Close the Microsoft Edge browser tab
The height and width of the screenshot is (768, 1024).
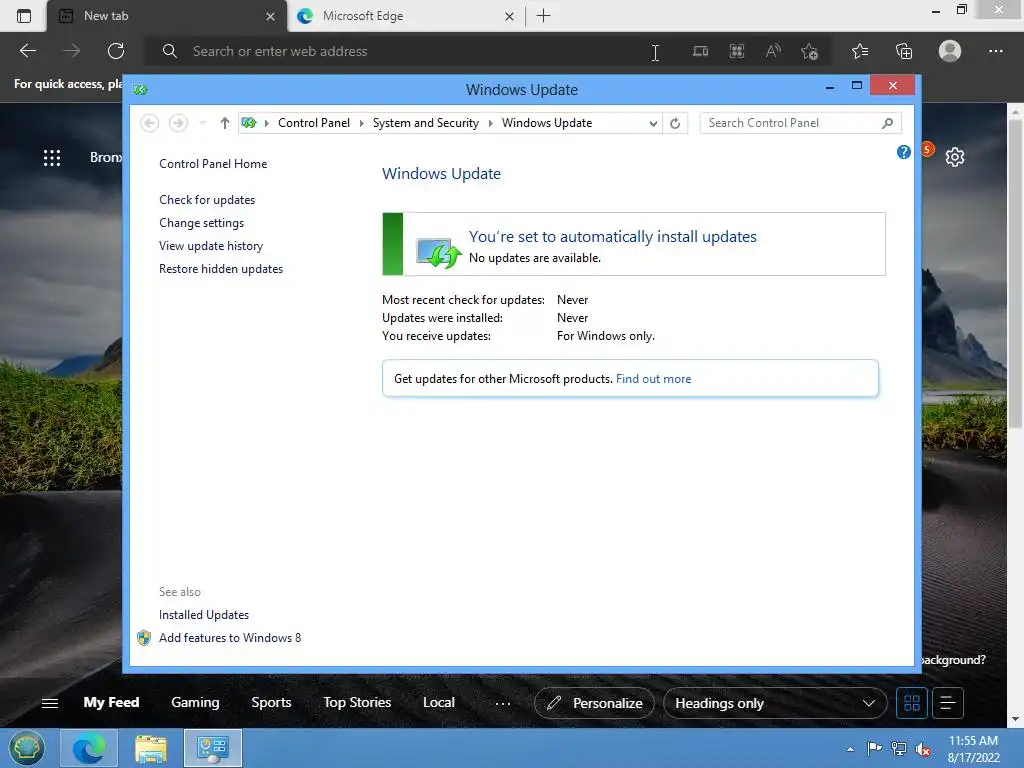click(x=509, y=16)
